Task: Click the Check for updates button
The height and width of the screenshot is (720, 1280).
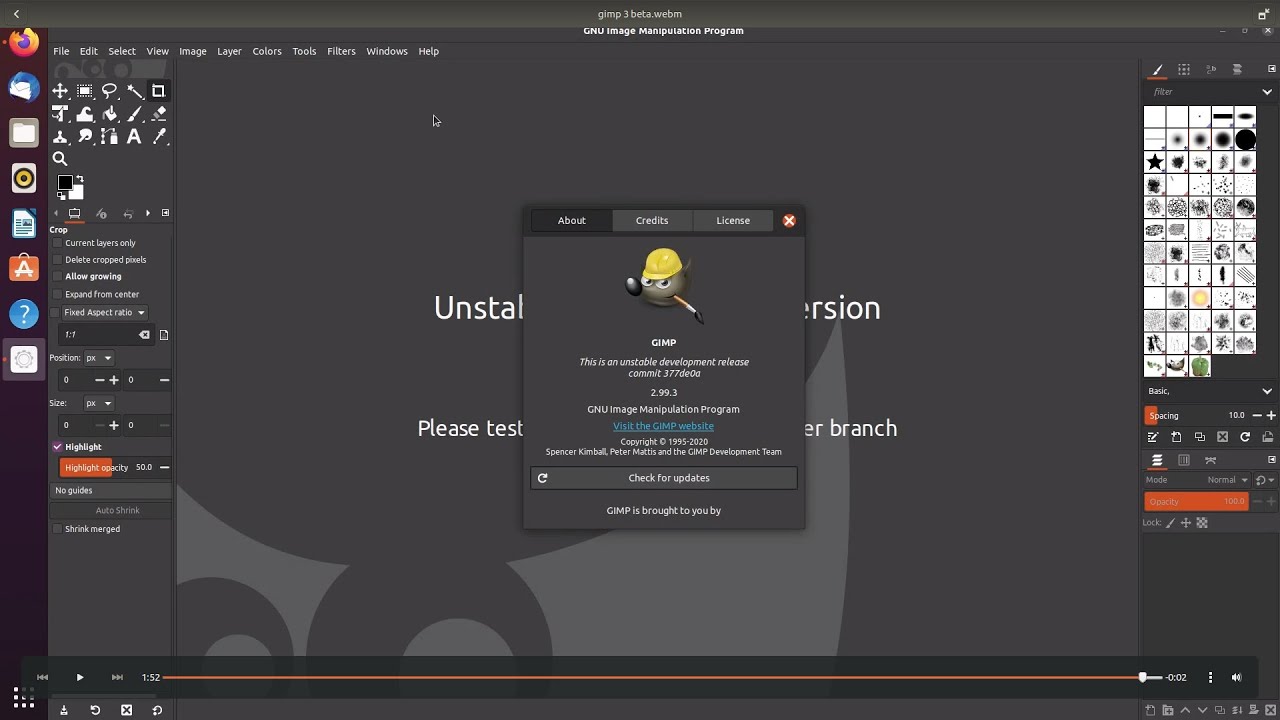Action: [664, 478]
